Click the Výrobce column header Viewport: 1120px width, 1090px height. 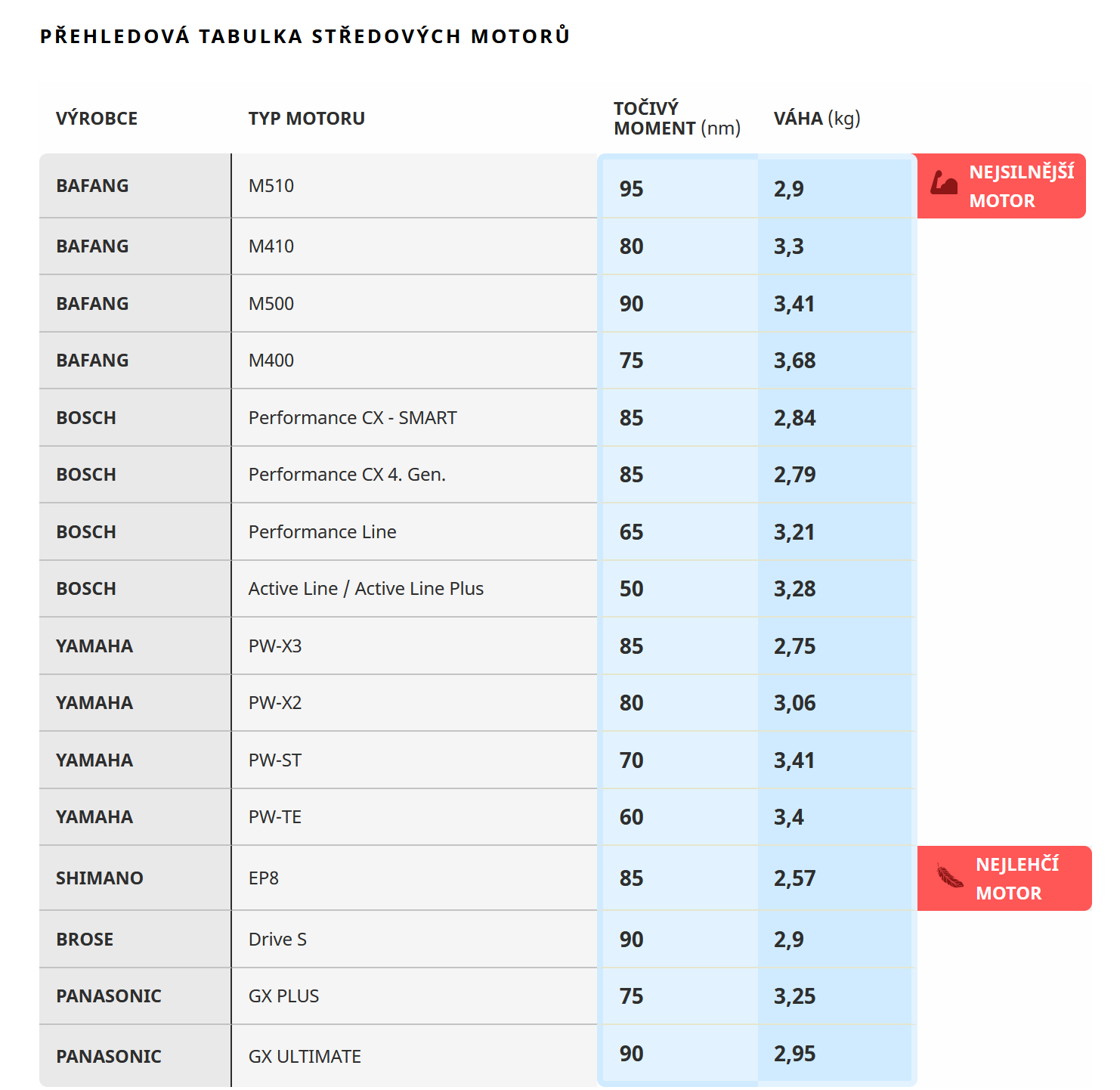pos(97,119)
